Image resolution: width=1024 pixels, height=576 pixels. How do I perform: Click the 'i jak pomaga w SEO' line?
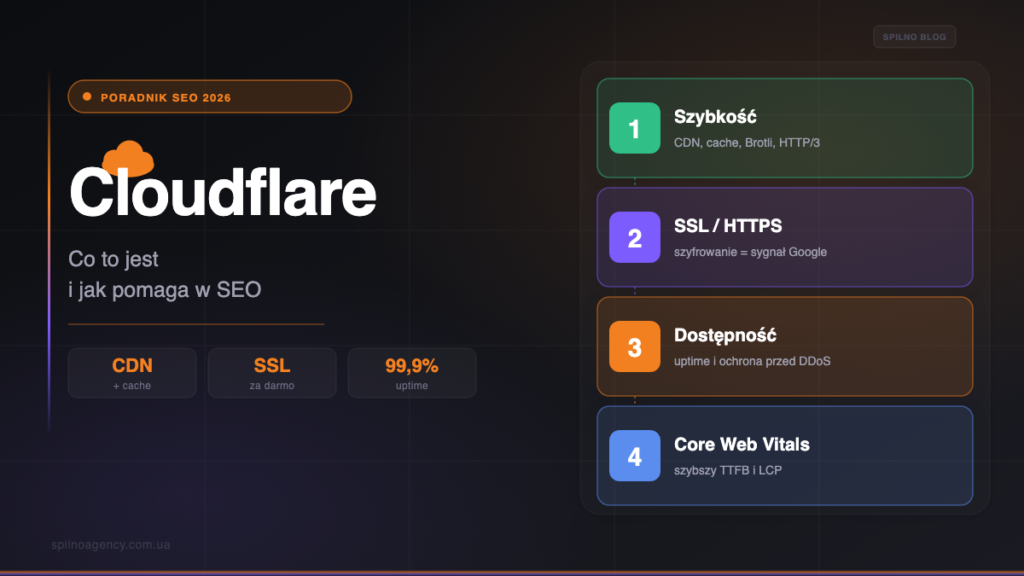pyautogui.click(x=165, y=289)
